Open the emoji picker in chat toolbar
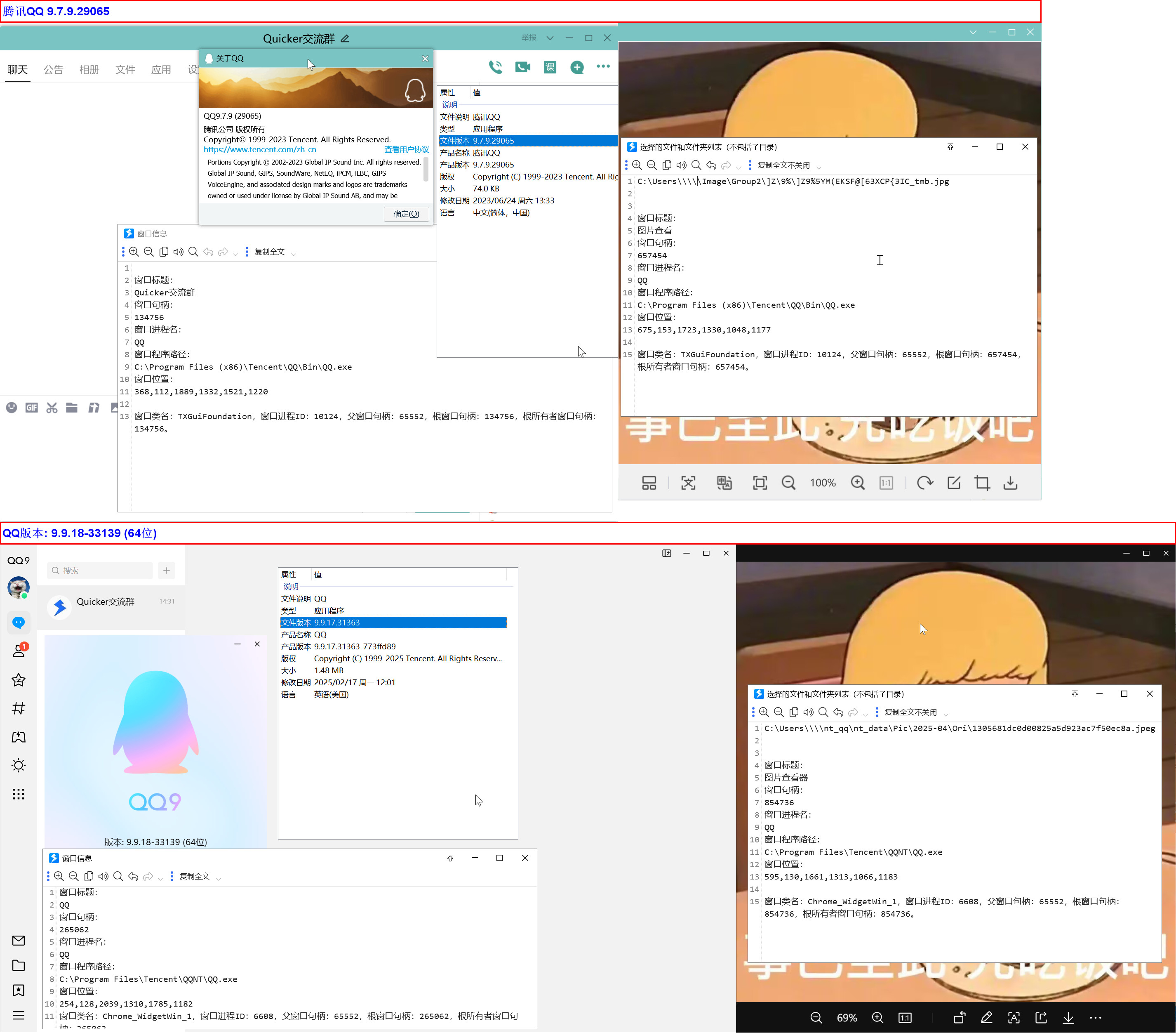1176x1033 pixels. 12,408
